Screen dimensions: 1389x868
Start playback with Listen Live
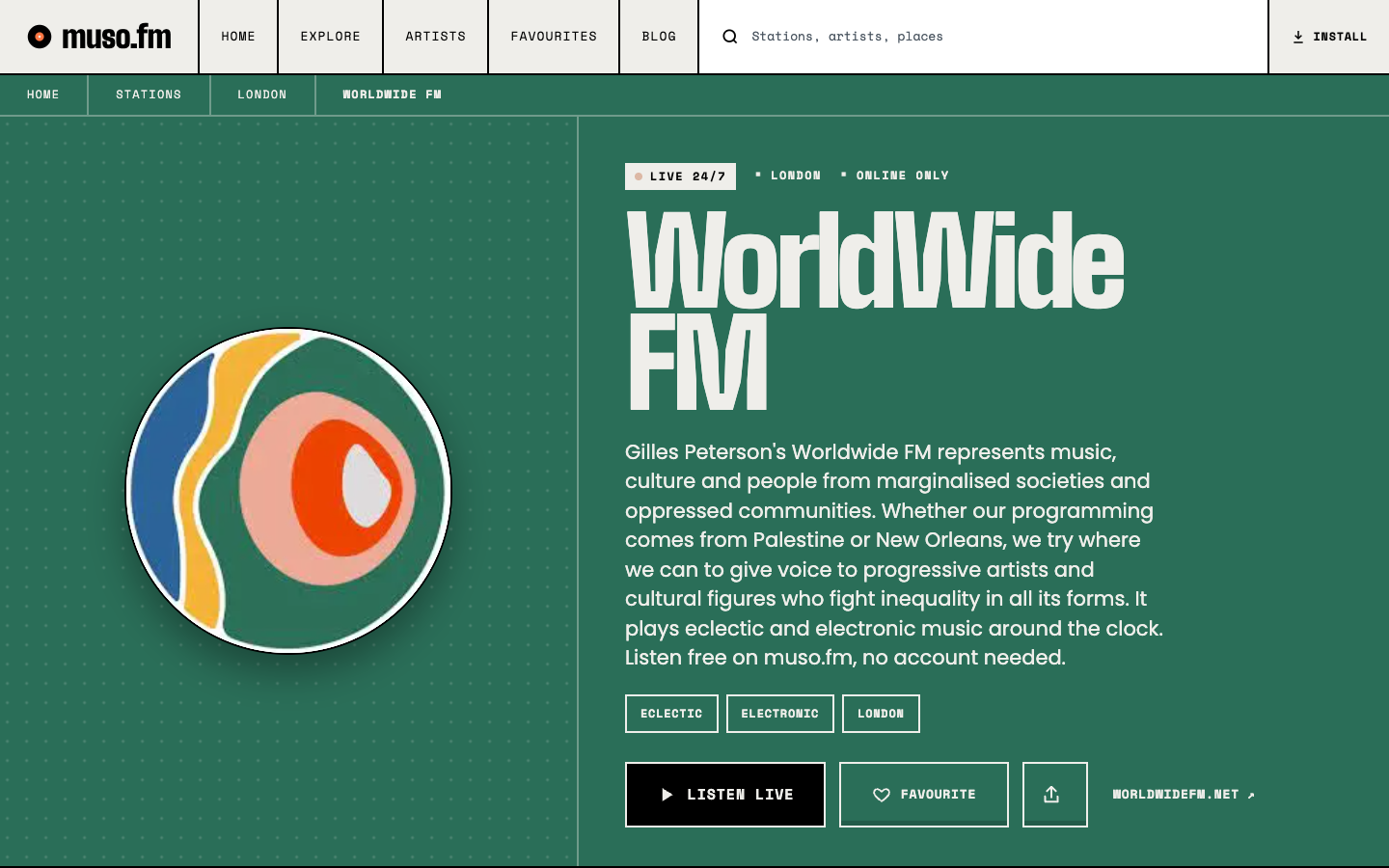pos(725,794)
